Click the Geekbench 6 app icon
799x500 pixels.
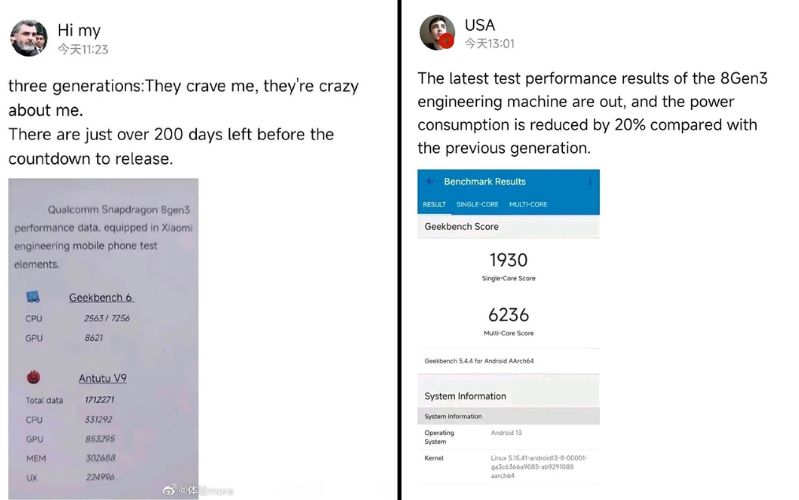click(33, 298)
